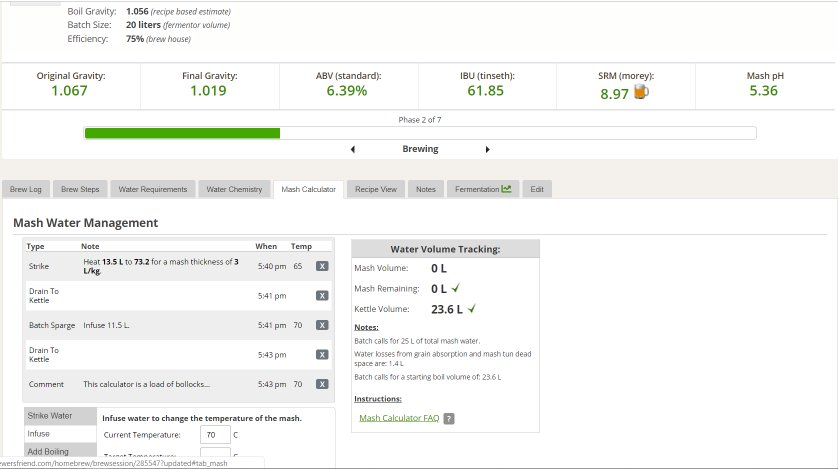This screenshot has width=838, height=469.
Task: Click the 'Water Volume Tracking:' header
Action: pyautogui.click(x=445, y=249)
